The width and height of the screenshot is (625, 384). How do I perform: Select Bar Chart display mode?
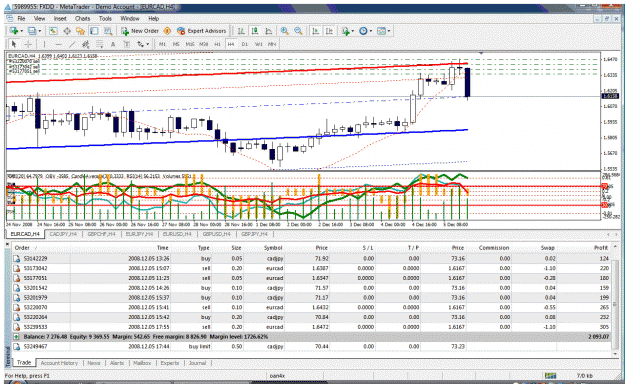(241, 31)
